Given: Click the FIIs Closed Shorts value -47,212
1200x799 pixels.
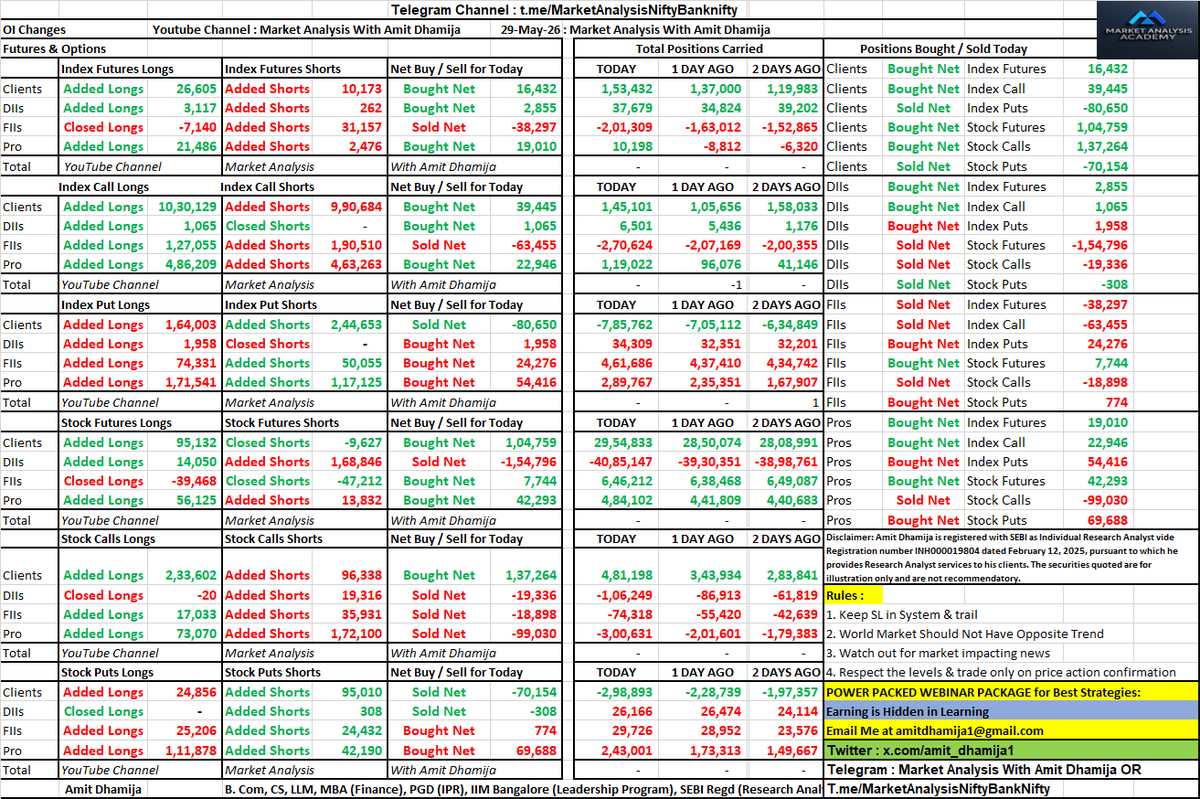Looking at the screenshot, I should click(358, 481).
